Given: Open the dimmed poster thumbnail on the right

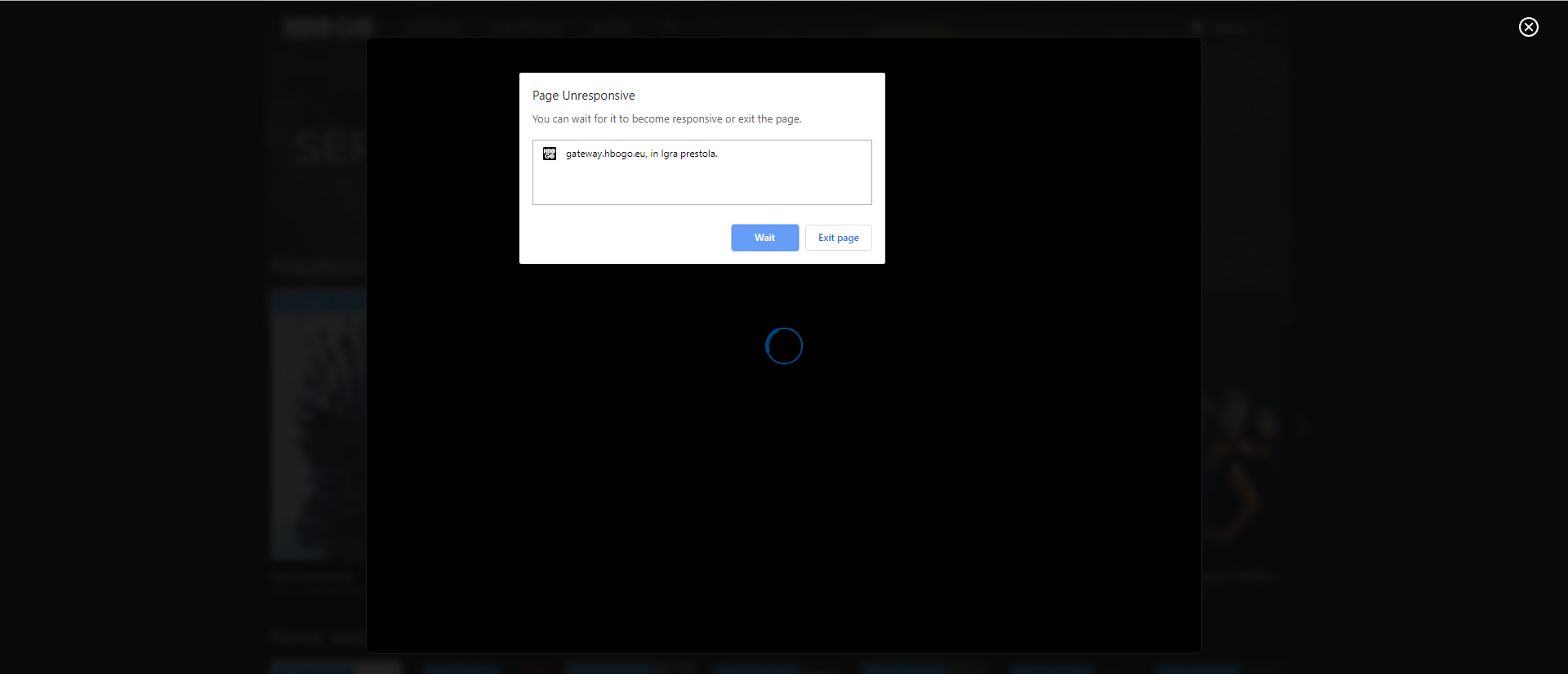Looking at the screenshot, I should [x=1241, y=426].
